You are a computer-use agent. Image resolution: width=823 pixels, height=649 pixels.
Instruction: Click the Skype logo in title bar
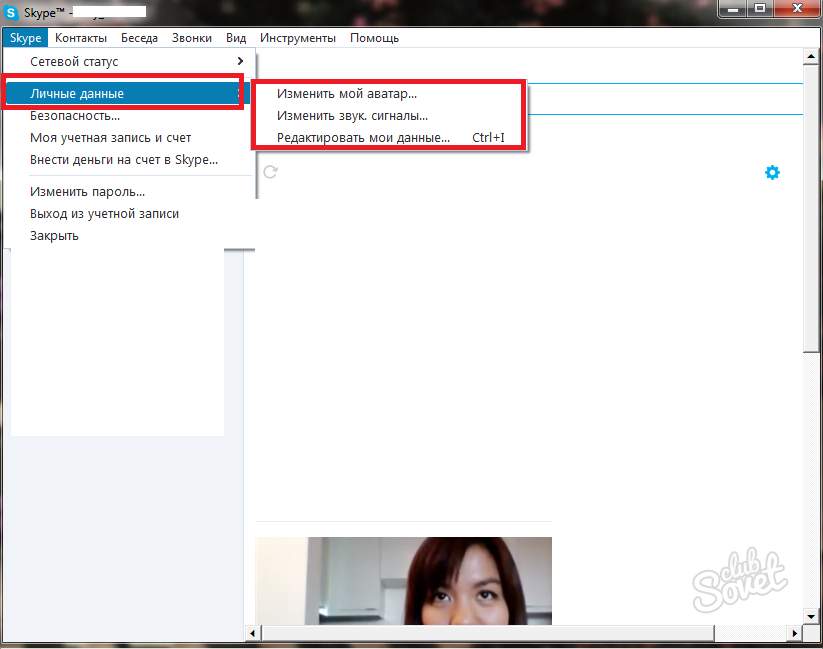tap(11, 13)
